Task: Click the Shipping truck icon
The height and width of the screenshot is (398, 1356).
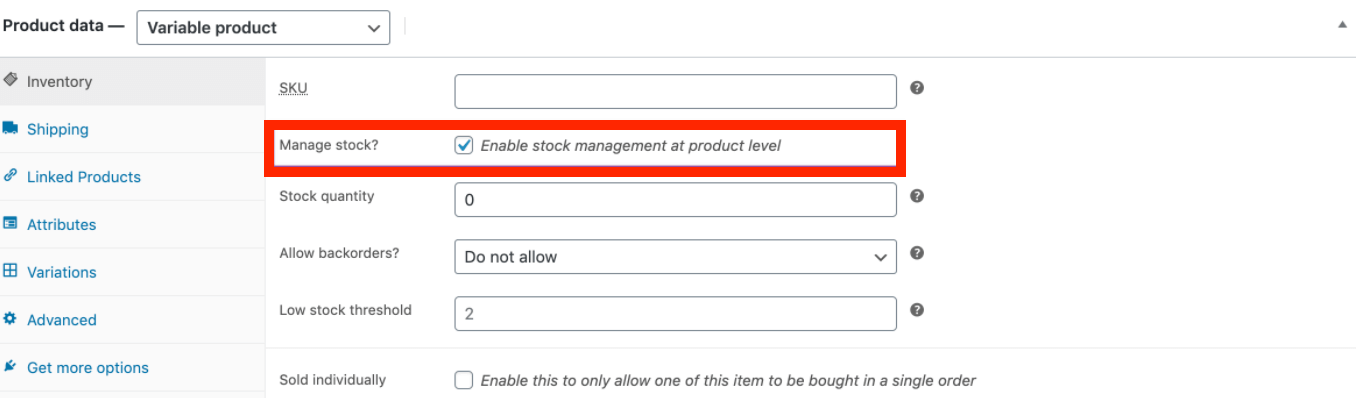Action: point(10,128)
